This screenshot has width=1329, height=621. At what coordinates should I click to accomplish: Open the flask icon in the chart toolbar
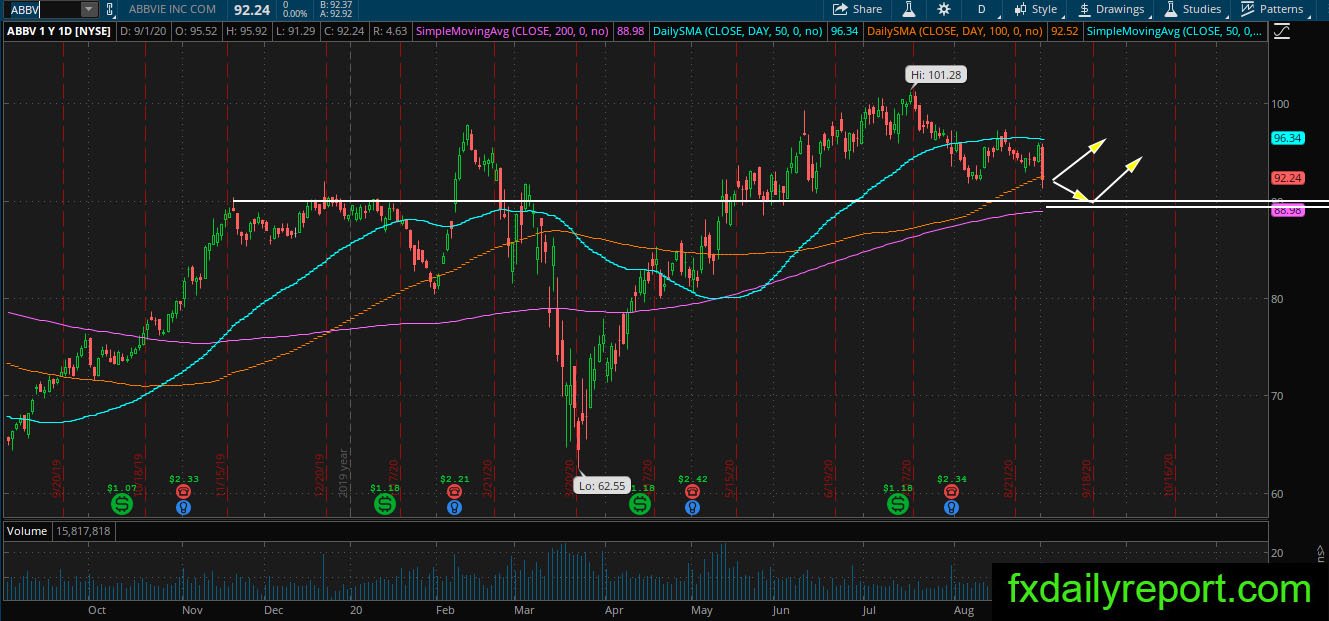click(910, 9)
